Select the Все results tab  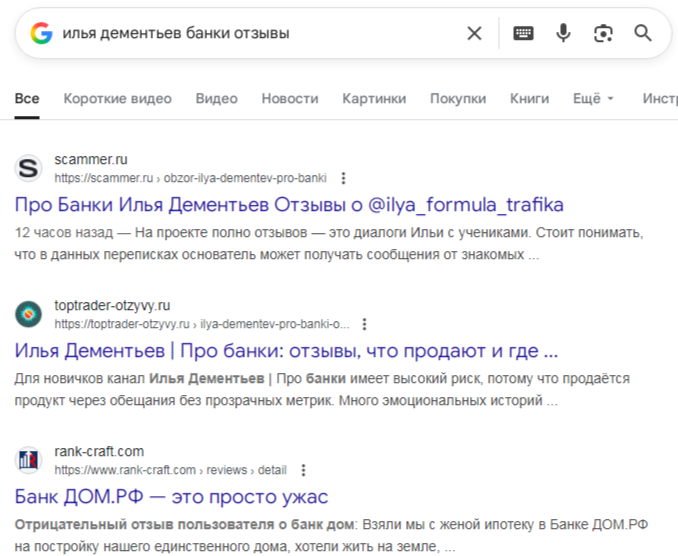[x=27, y=99]
